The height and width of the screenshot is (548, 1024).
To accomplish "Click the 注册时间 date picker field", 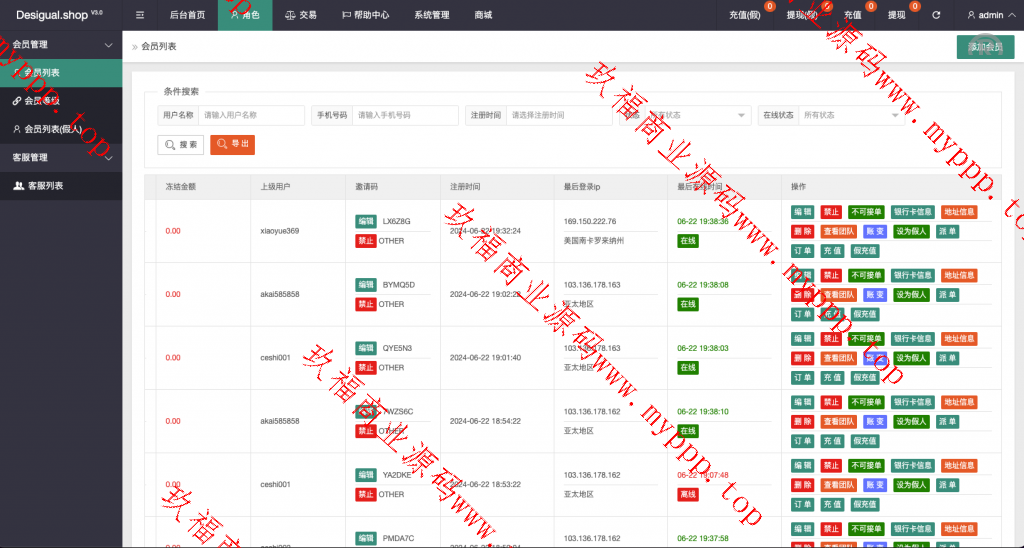I will coord(559,115).
